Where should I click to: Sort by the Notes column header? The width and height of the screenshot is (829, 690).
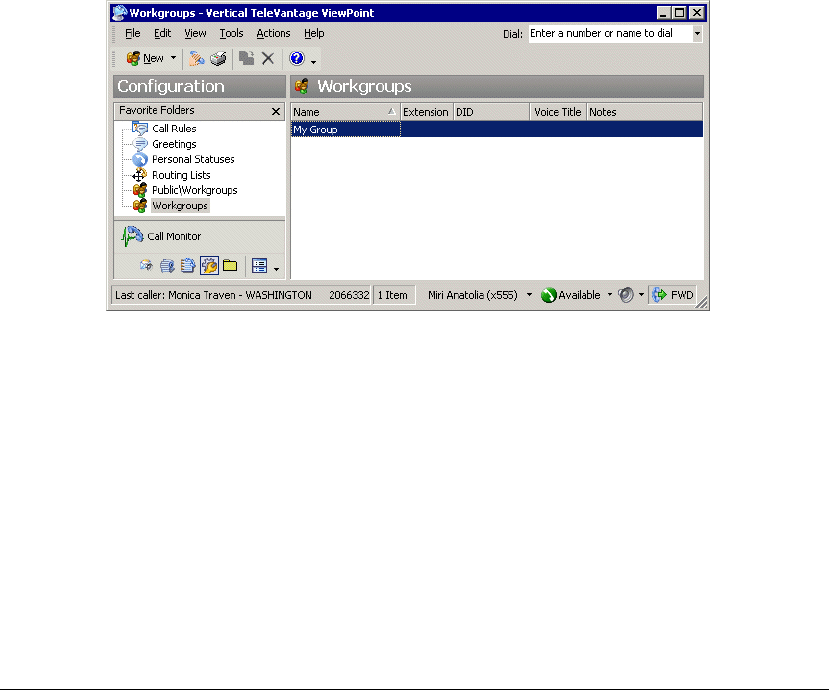click(x=644, y=112)
